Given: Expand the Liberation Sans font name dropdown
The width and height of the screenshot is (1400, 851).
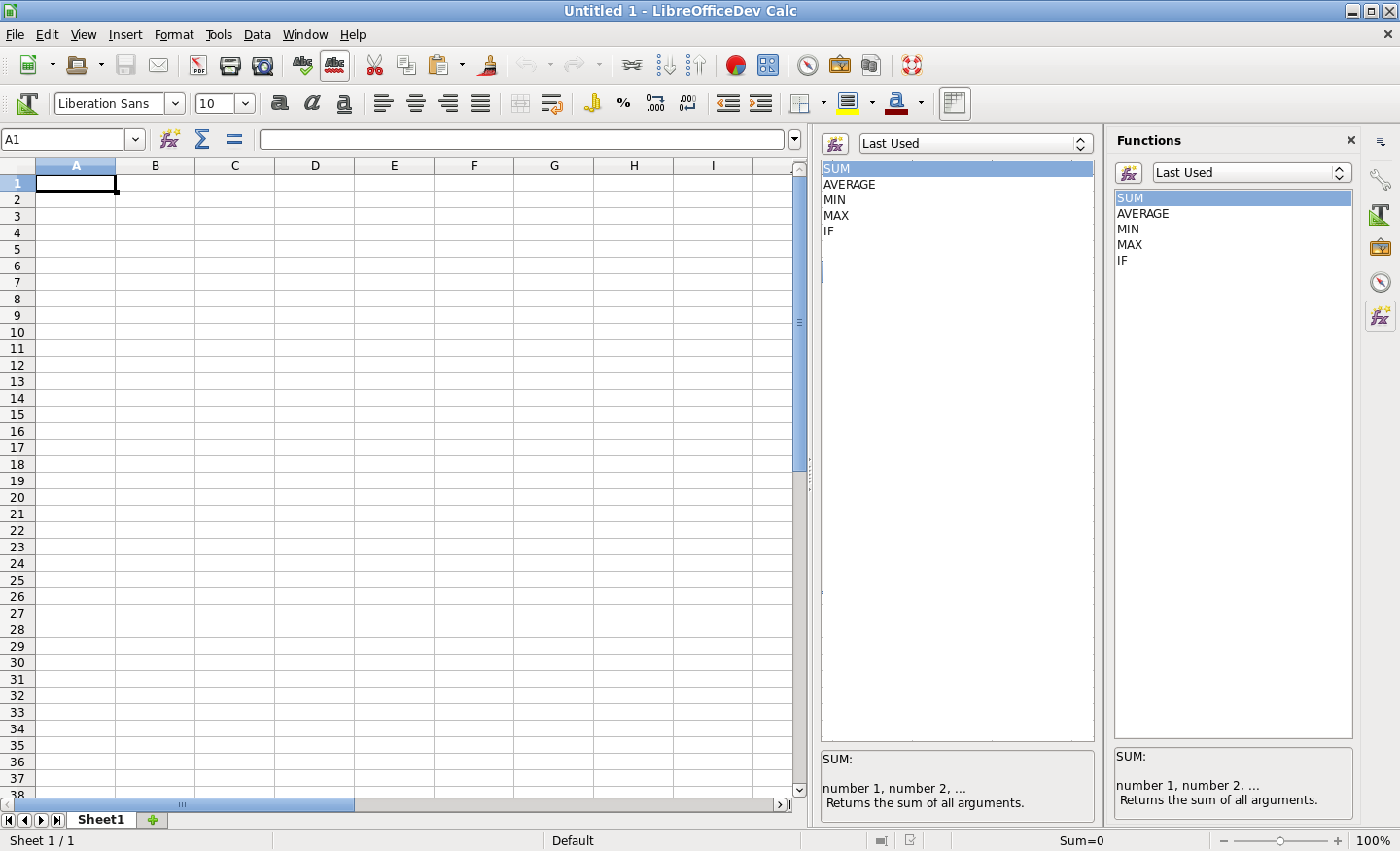Looking at the screenshot, I should point(175,104).
